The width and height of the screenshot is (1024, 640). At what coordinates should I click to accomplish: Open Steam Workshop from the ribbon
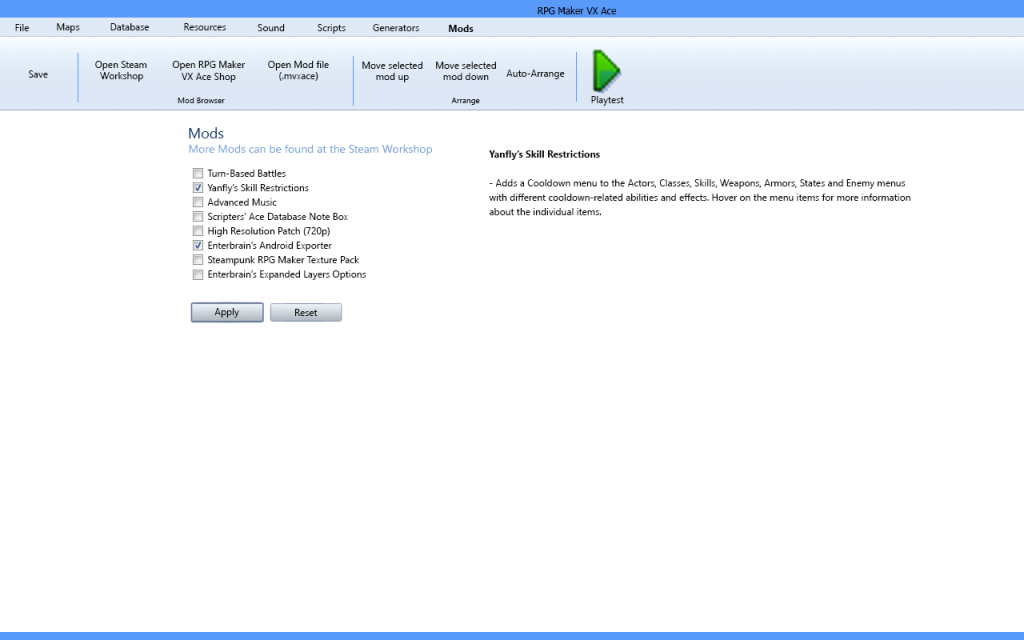(121, 71)
